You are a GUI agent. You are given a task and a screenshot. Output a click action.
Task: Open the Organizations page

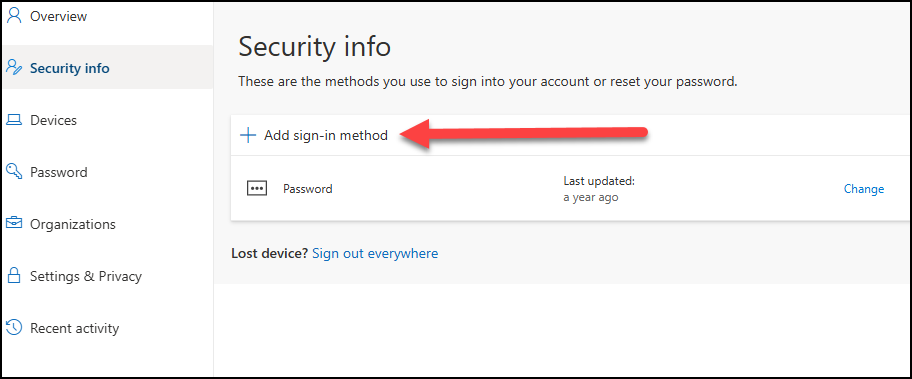coord(73,224)
